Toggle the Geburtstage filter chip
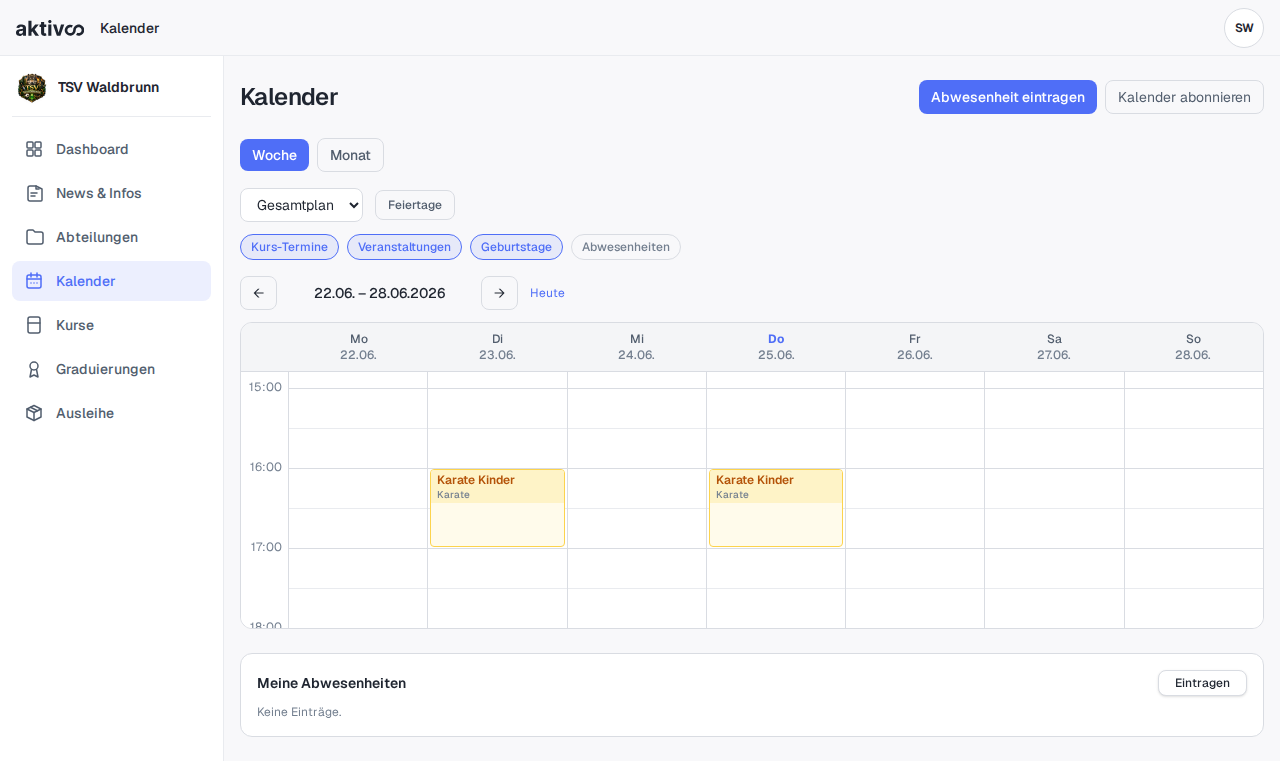Image resolution: width=1280 pixels, height=761 pixels. pos(516,247)
